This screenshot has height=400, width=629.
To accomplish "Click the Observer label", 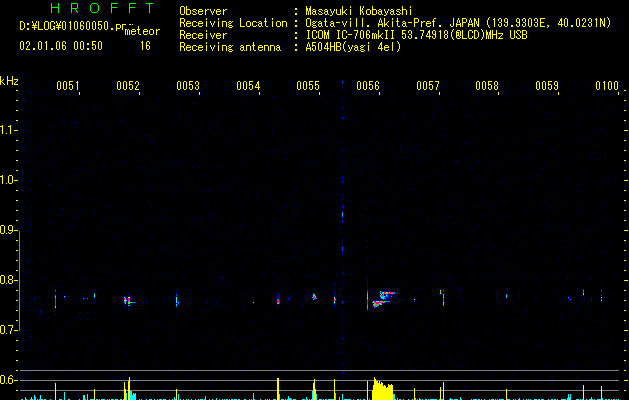I will [x=203, y=11].
